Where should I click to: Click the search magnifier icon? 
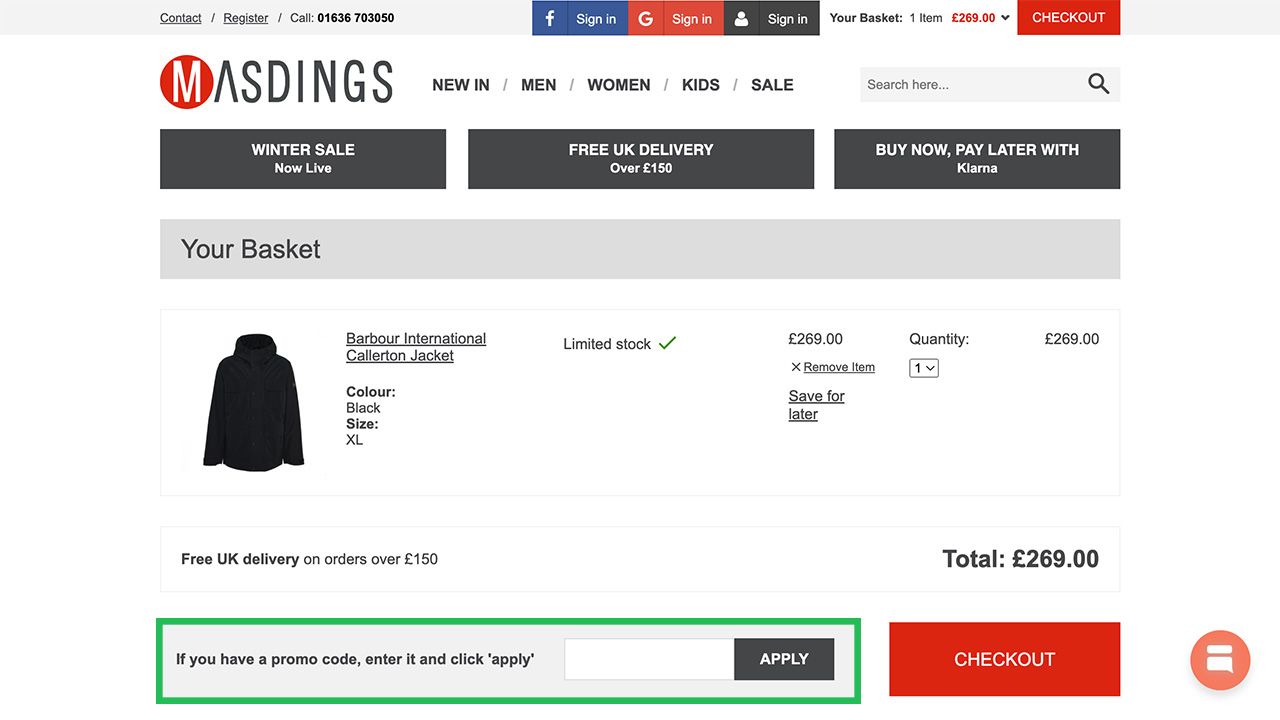coord(1099,84)
